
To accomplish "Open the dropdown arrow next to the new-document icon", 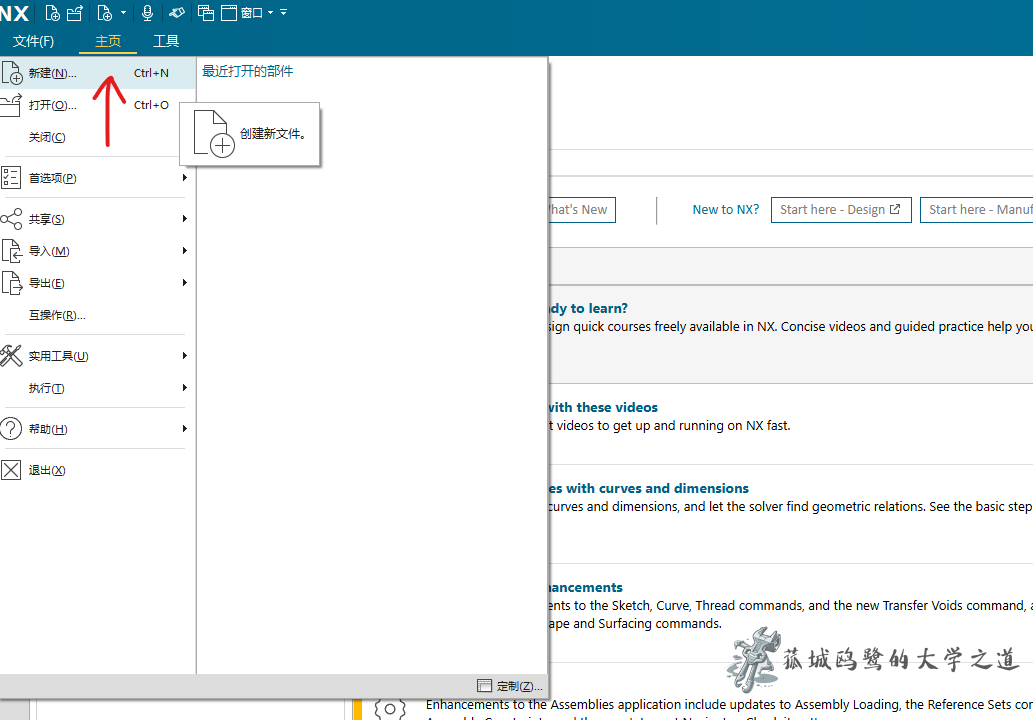I will pos(123,13).
